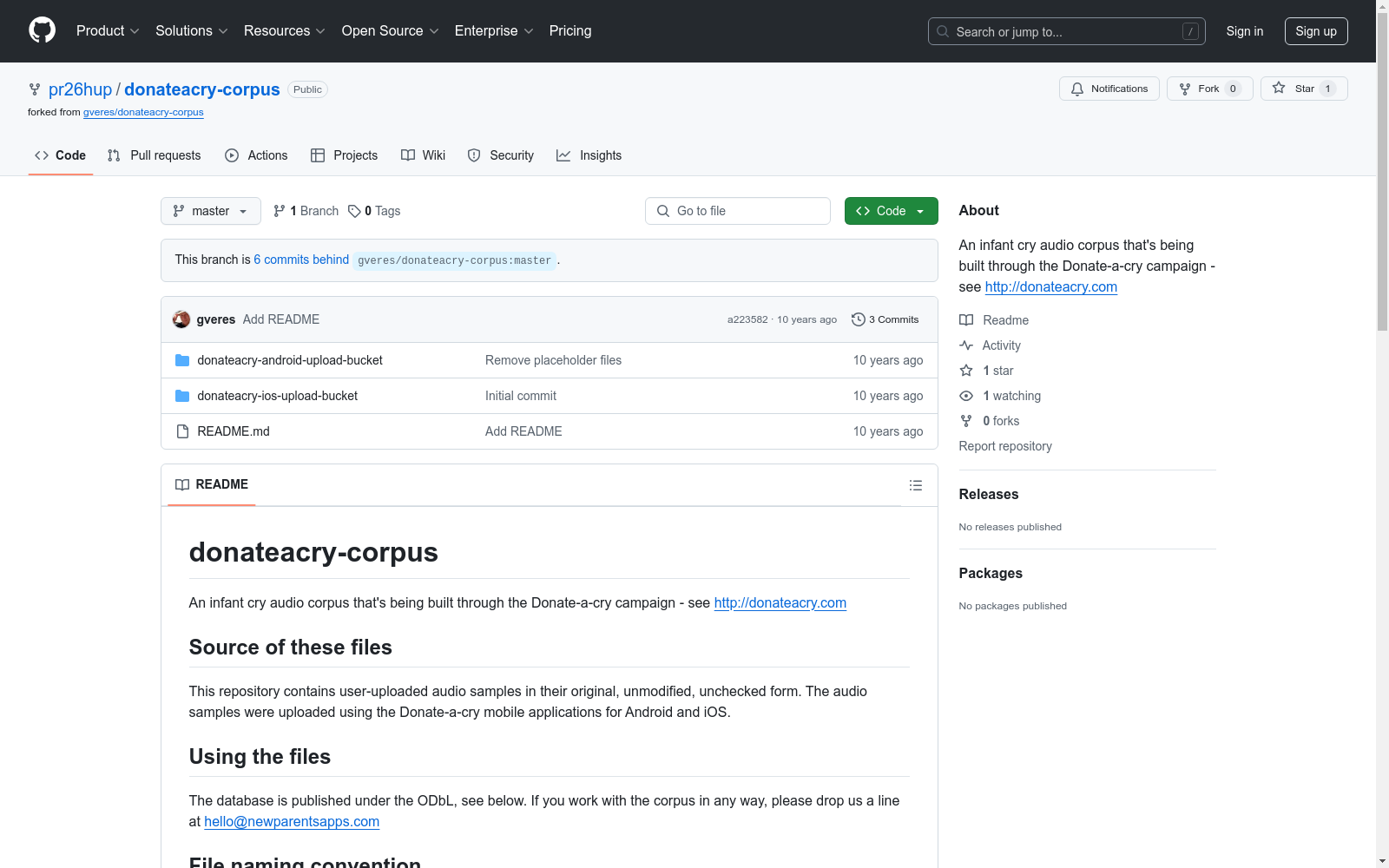Open the donateacry-ios-upload-bucket folder
The height and width of the screenshot is (868, 1389).
tap(278, 396)
